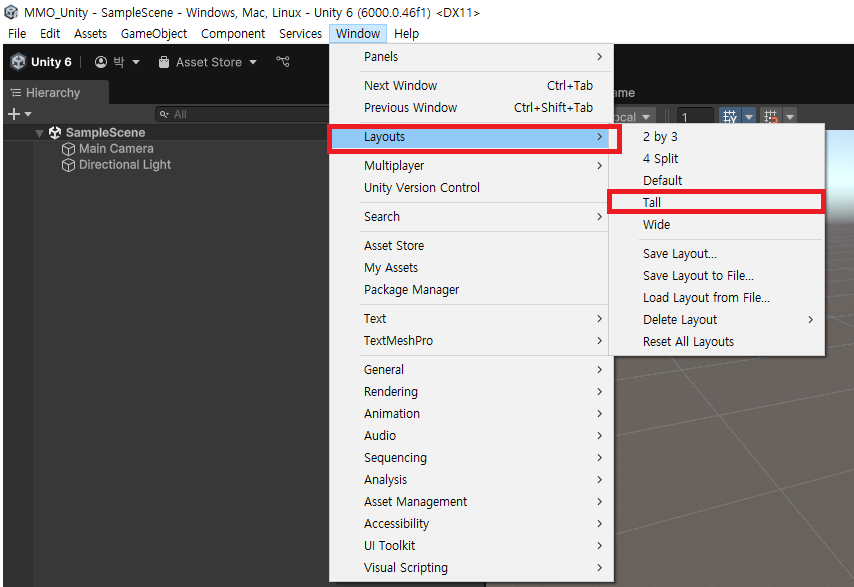
Task: Open the Analysis submenu
Action: [x=472, y=480]
